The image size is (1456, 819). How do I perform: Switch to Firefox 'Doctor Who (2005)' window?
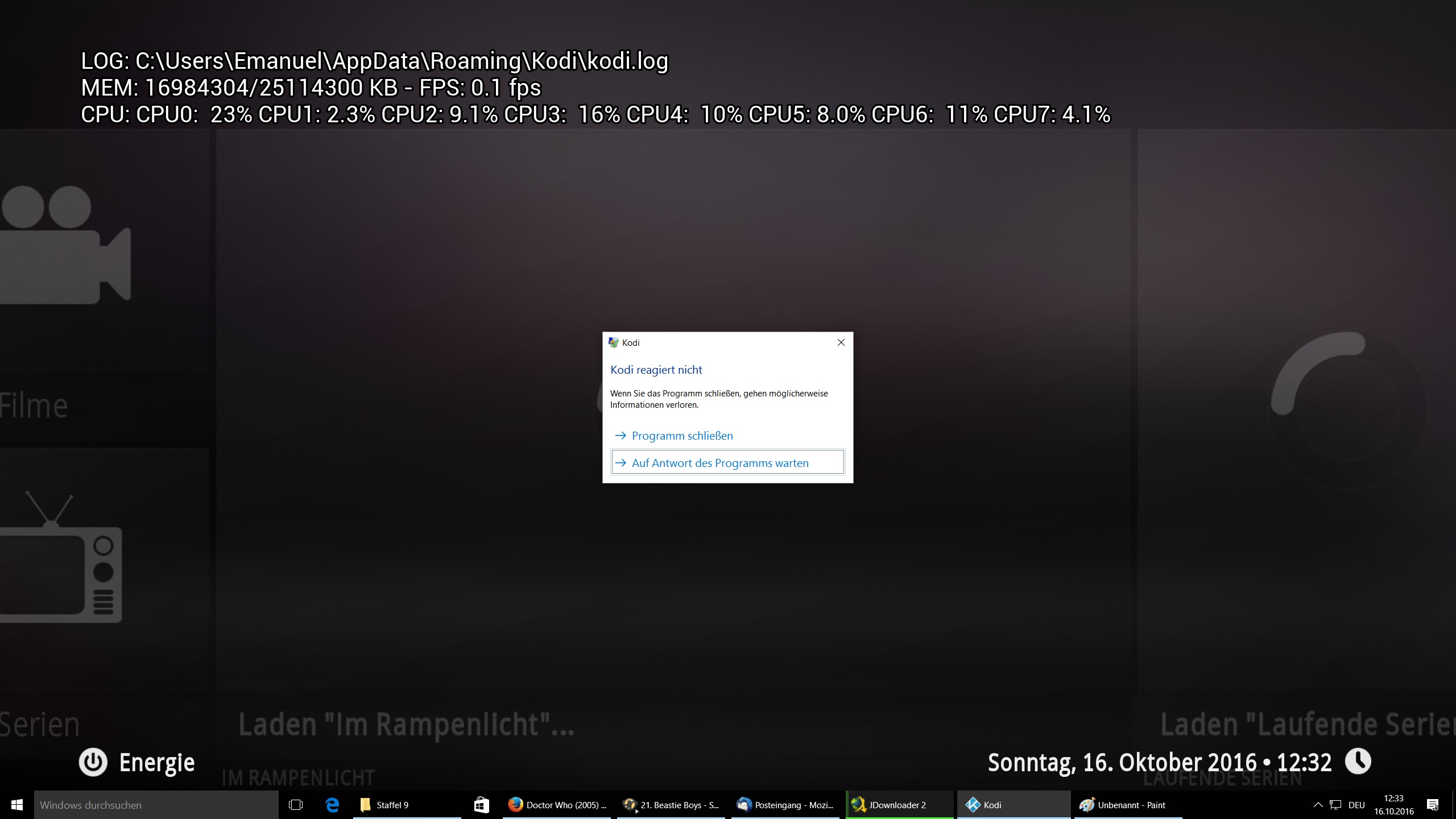point(557,805)
